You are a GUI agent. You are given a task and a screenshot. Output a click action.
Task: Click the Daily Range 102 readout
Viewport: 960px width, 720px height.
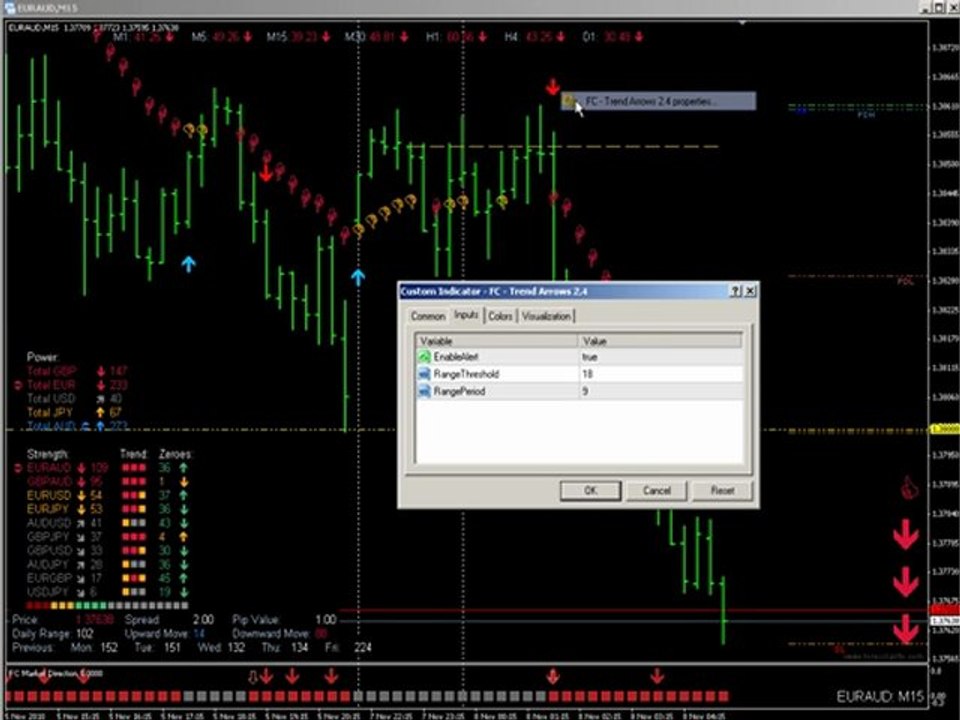[x=53, y=634]
